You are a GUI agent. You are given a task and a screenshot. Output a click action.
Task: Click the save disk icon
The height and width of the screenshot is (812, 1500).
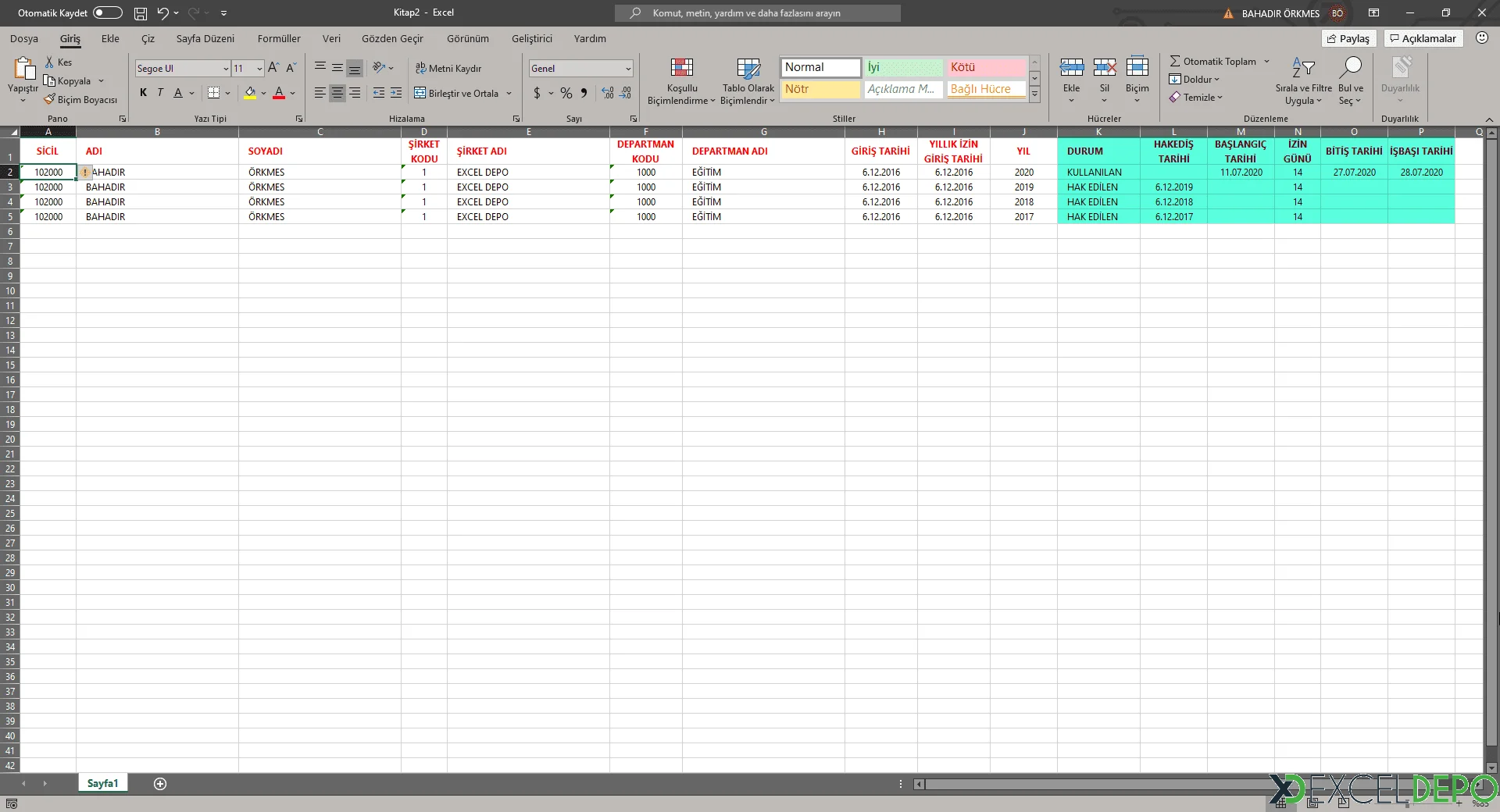(x=141, y=13)
